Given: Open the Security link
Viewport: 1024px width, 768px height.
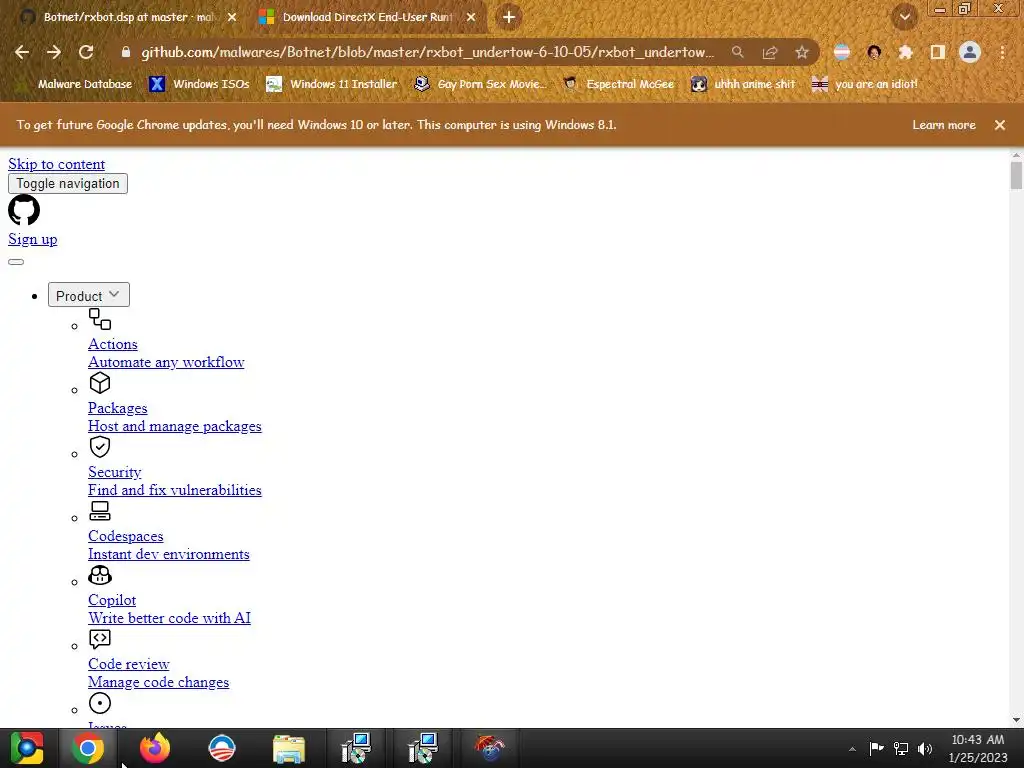Looking at the screenshot, I should pyautogui.click(x=114, y=472).
